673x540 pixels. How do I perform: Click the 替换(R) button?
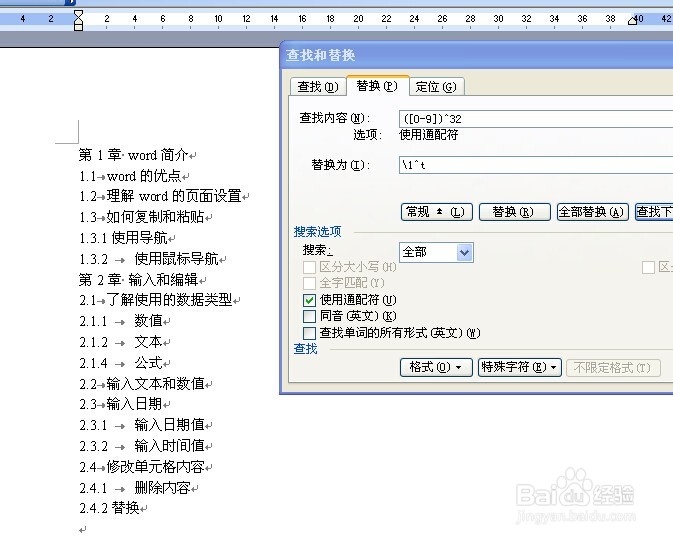(x=514, y=212)
